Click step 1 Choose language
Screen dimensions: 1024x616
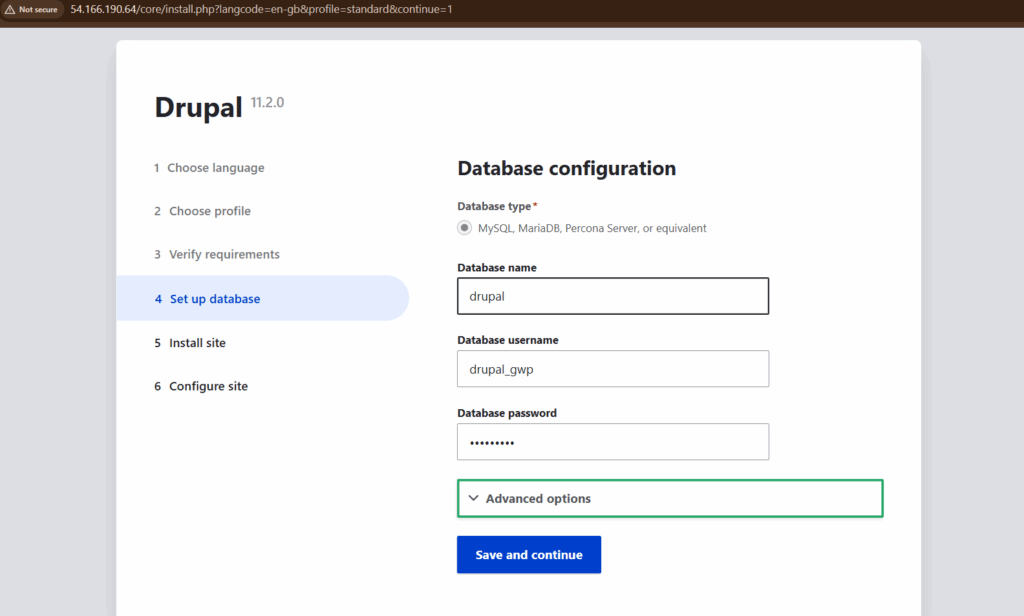[209, 168]
